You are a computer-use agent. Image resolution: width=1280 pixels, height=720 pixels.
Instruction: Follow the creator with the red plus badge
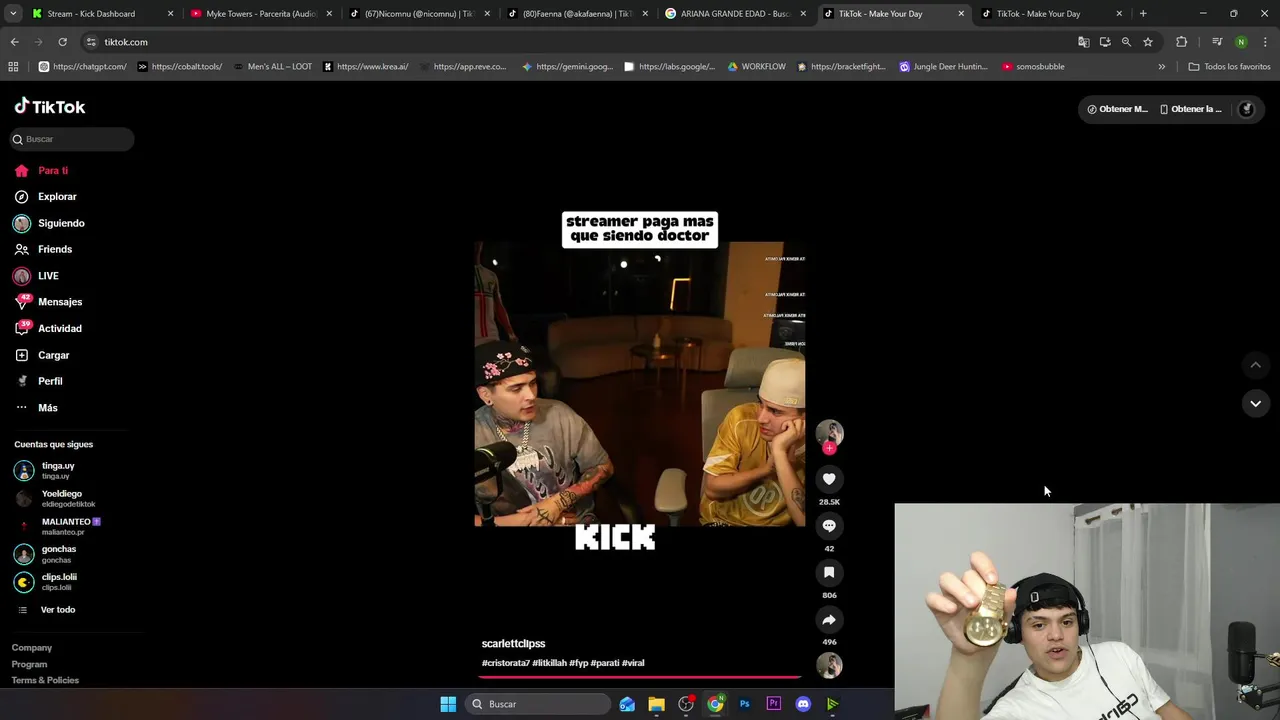829,448
